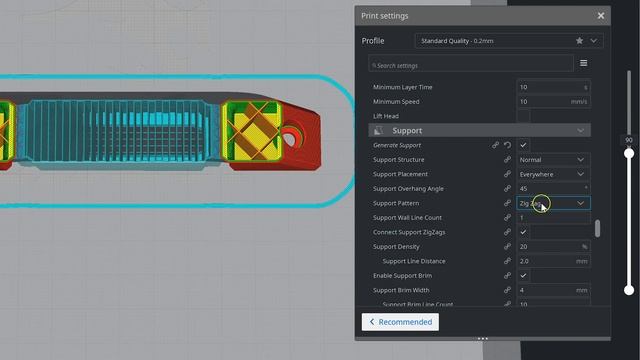Image resolution: width=640 pixels, height=360 pixels.
Task: Click the Enable Support Brim label
Action: click(402, 276)
